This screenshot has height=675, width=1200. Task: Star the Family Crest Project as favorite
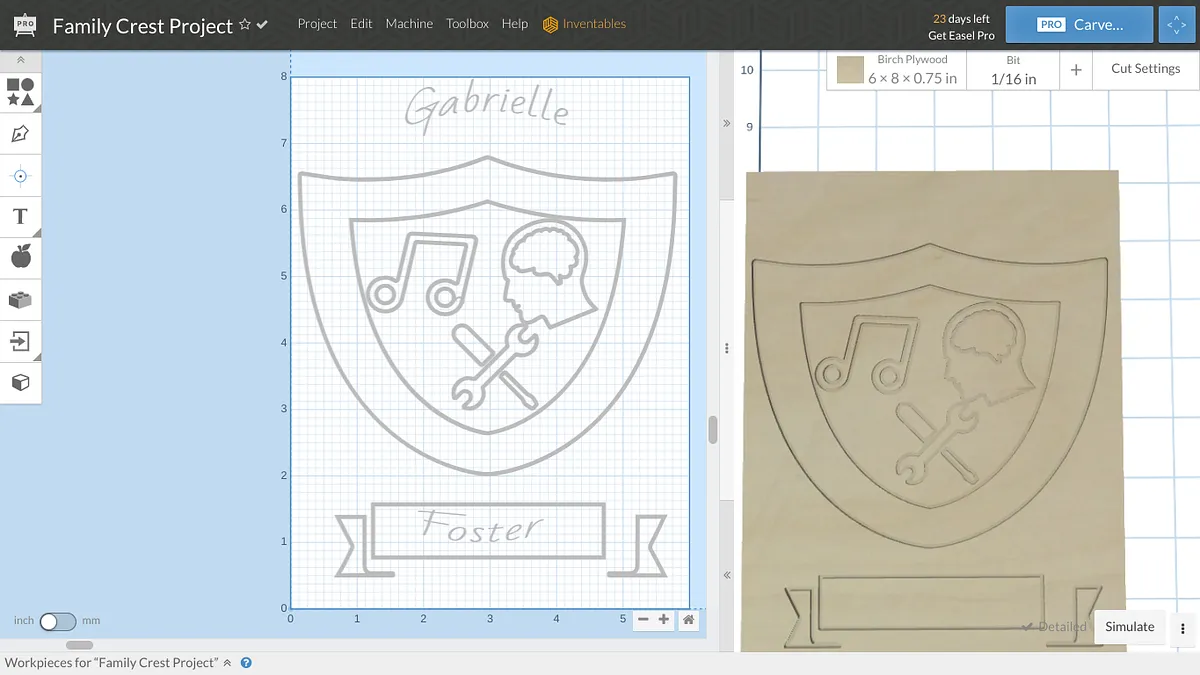click(x=245, y=25)
